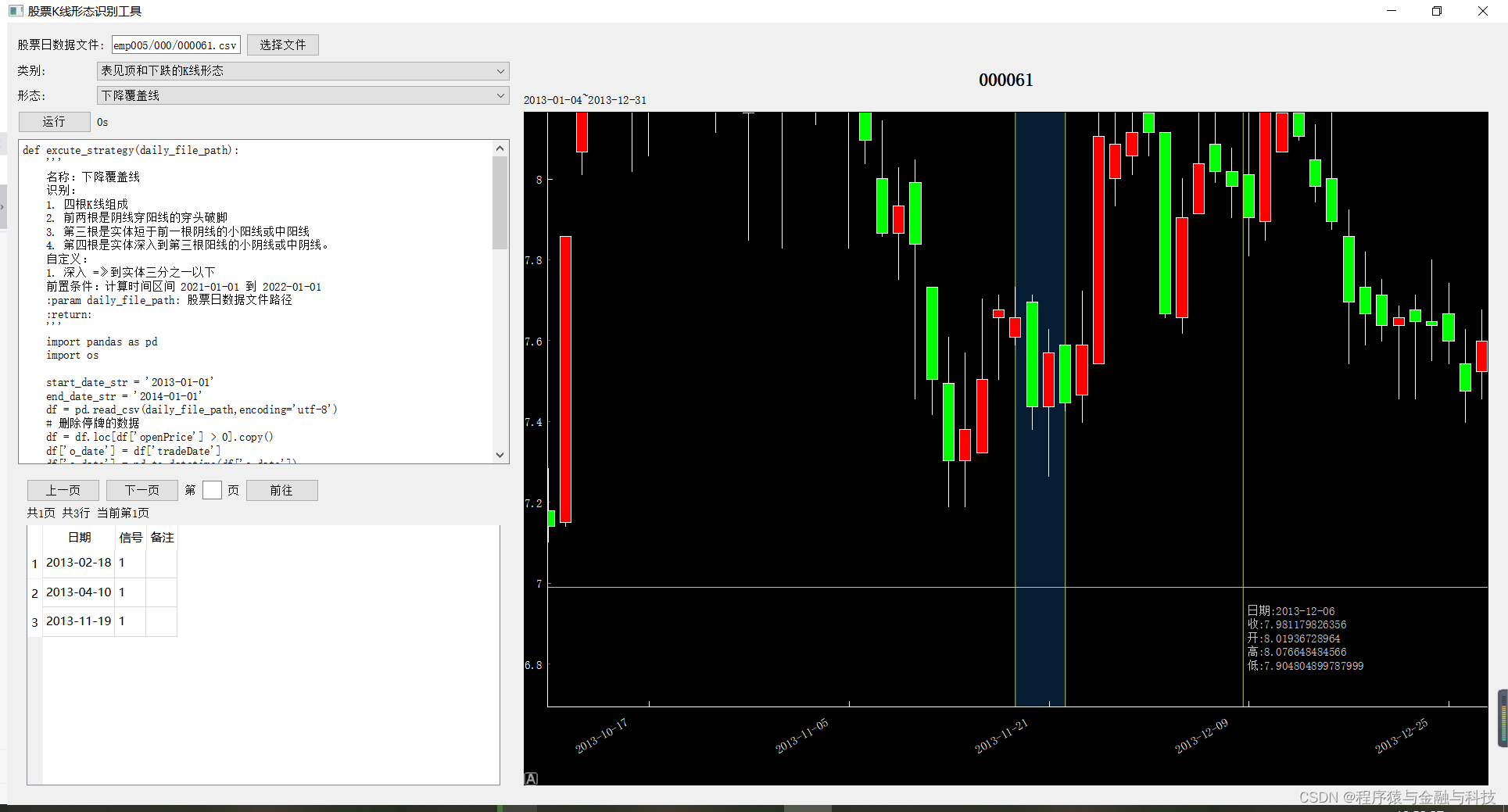Click the date range 2013-01-04~2013-12-31 label
1508x812 pixels.
[x=586, y=100]
